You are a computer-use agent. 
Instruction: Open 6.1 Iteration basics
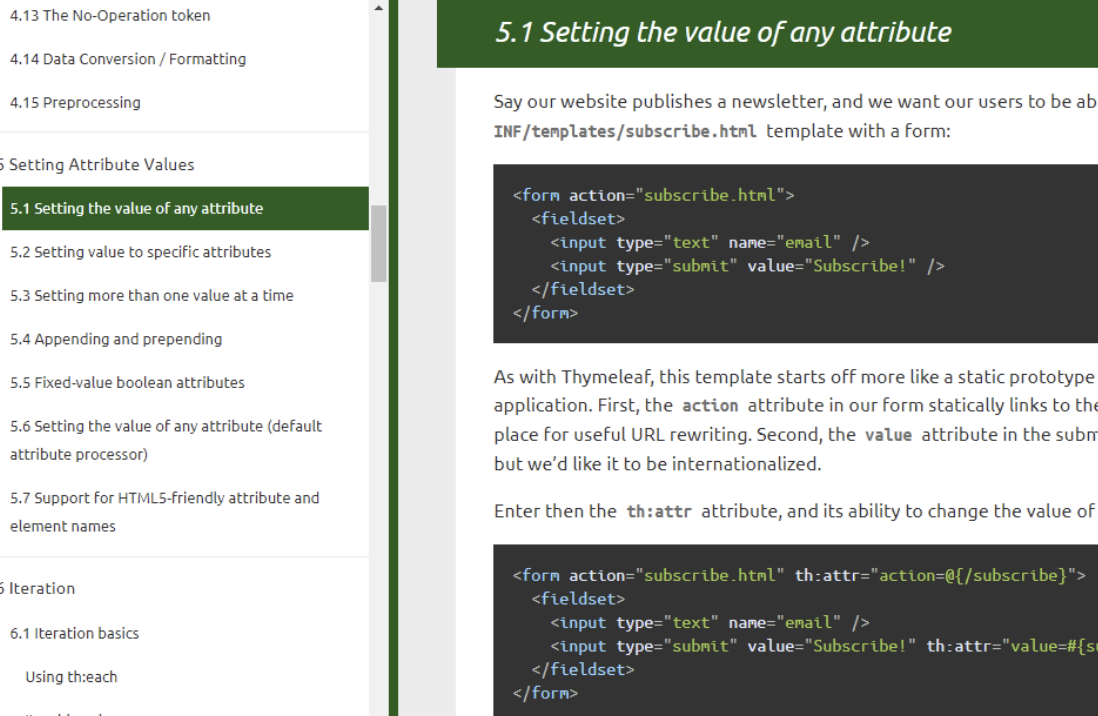tap(74, 633)
